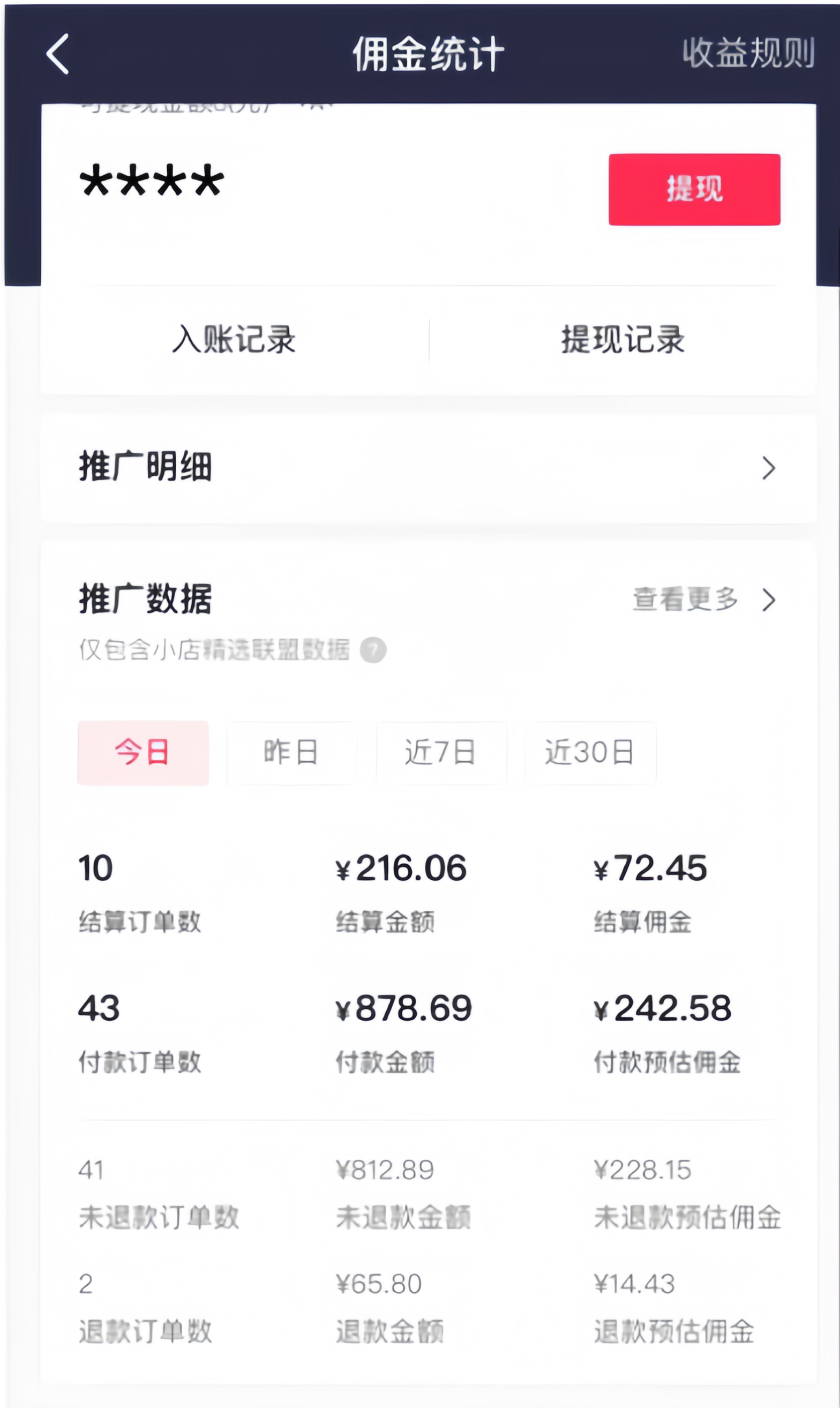Open the 入账记录 income records
The height and width of the screenshot is (1408, 840).
tap(234, 340)
